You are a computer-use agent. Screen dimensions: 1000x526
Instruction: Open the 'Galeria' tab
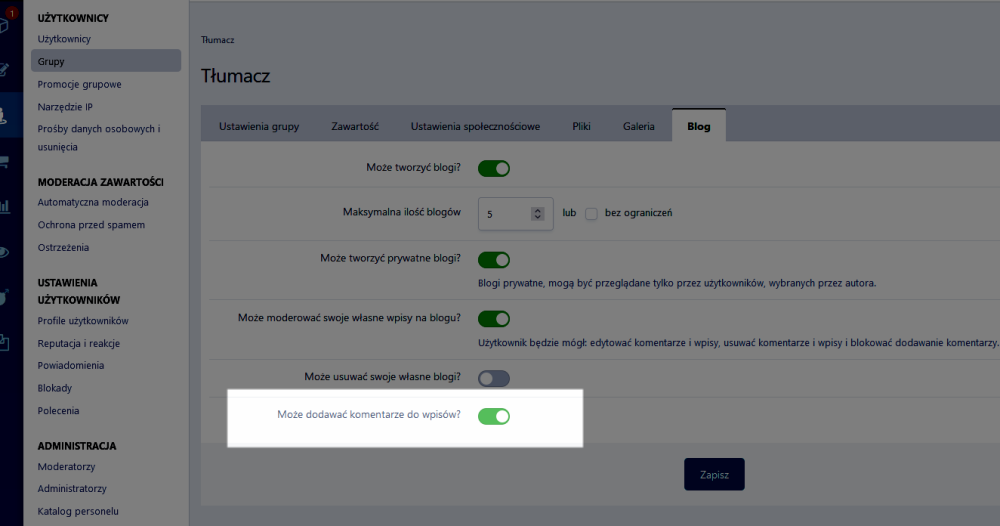click(x=638, y=127)
